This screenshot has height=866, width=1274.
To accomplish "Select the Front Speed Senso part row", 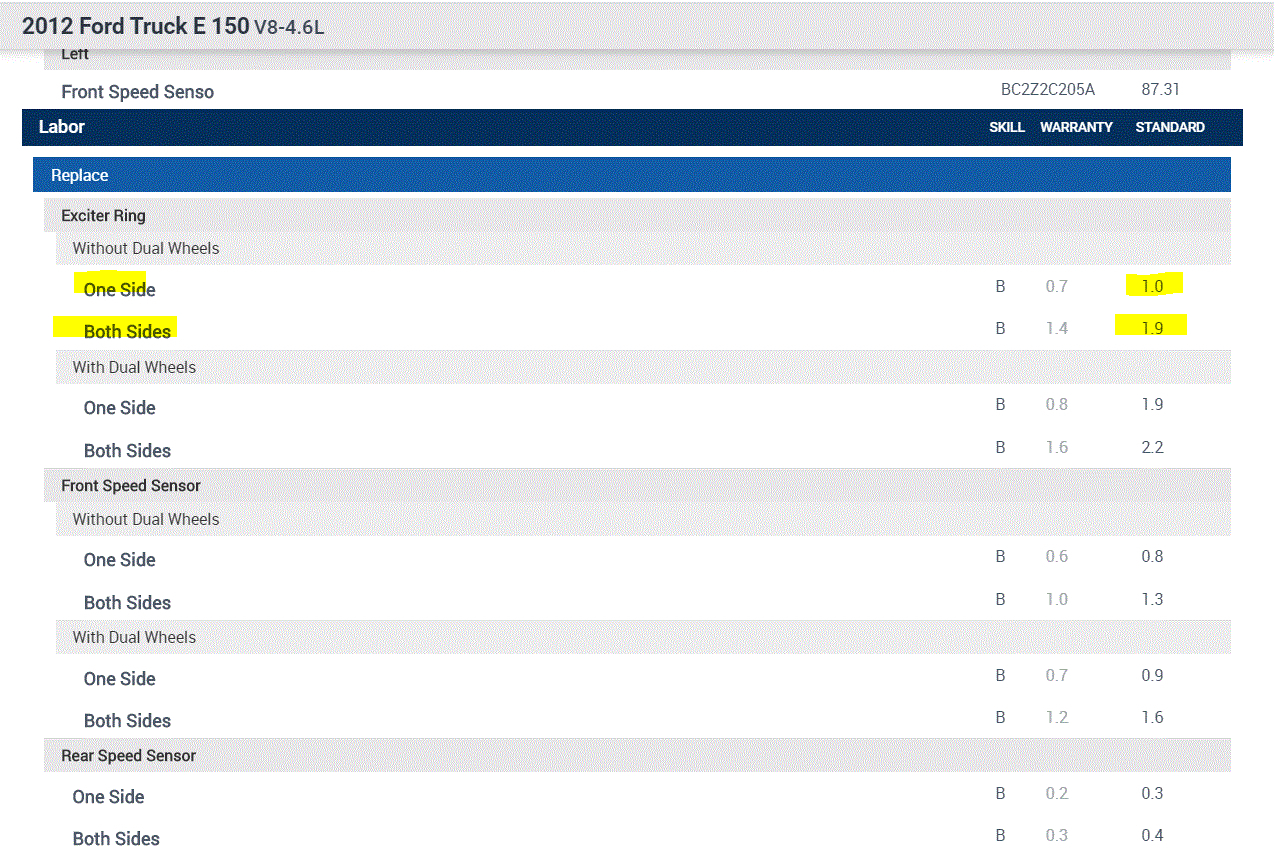I will [x=638, y=91].
